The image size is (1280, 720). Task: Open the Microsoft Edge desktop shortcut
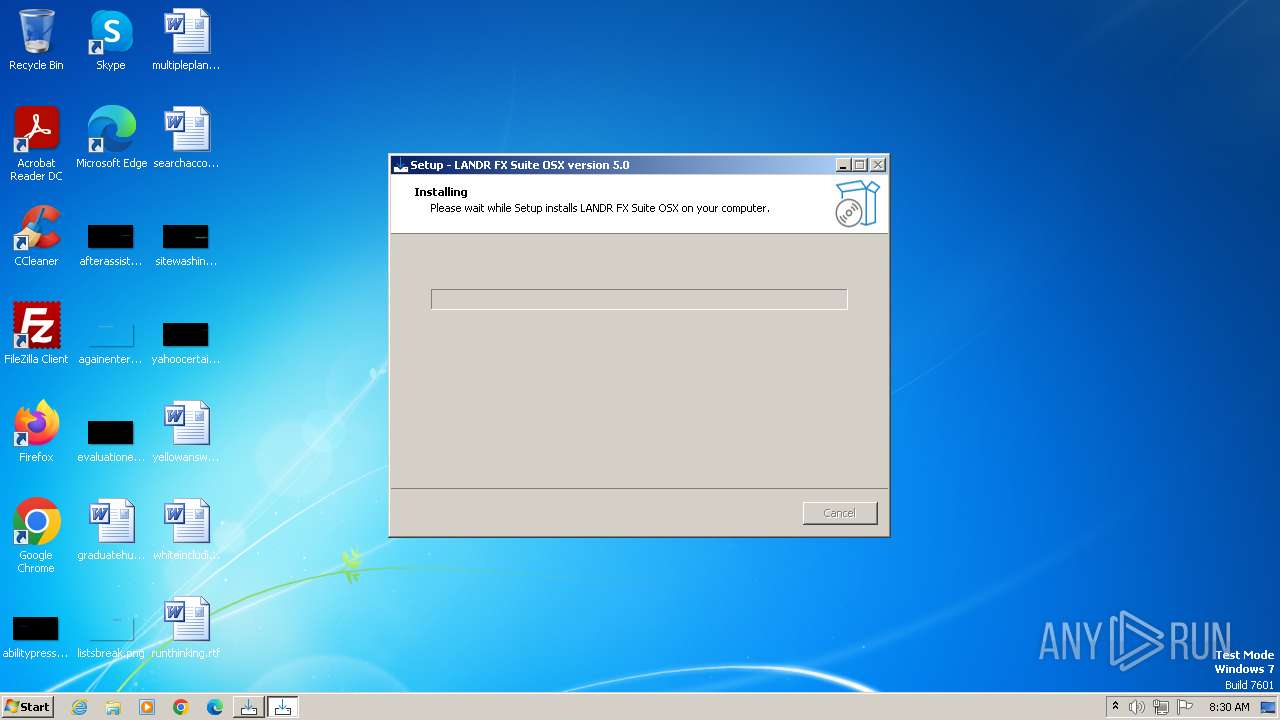111,139
